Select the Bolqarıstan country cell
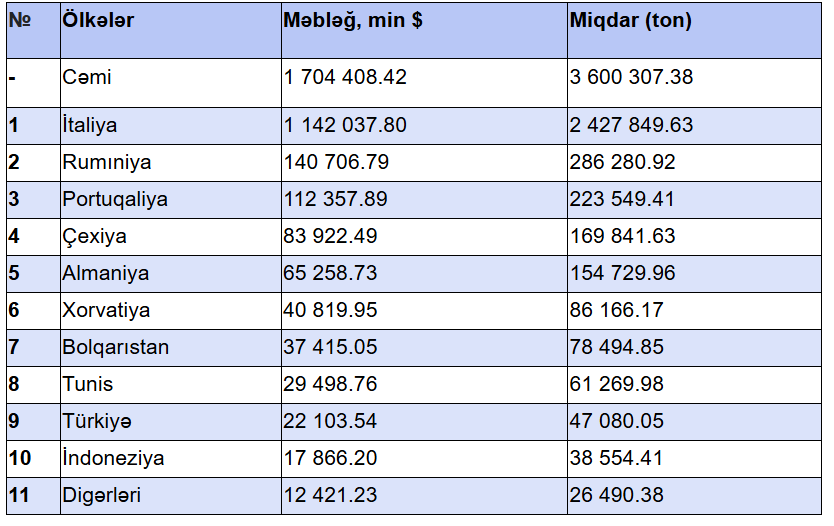This screenshot has width=834, height=526. (x=115, y=347)
